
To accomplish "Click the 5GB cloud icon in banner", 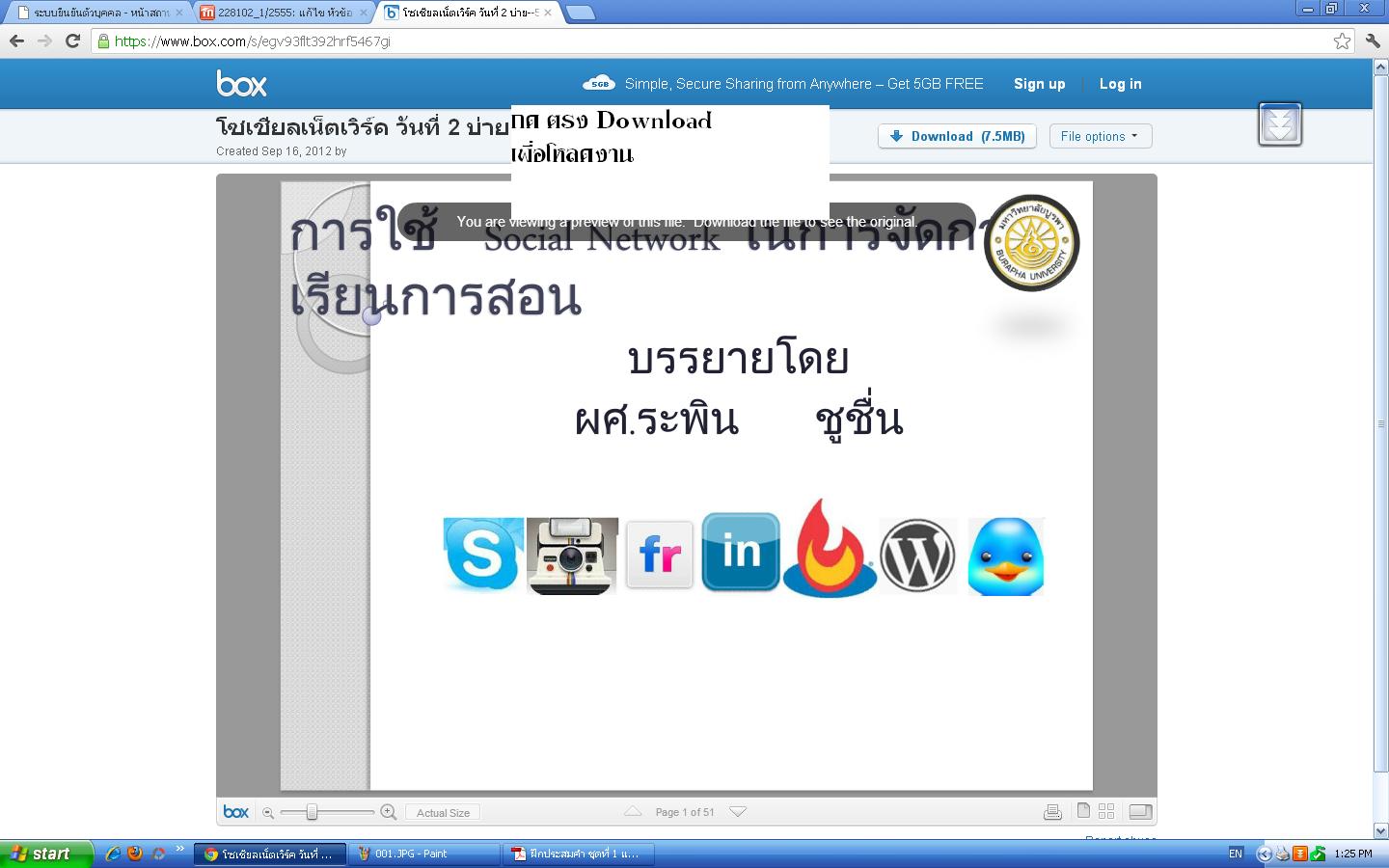I will pyautogui.click(x=599, y=84).
